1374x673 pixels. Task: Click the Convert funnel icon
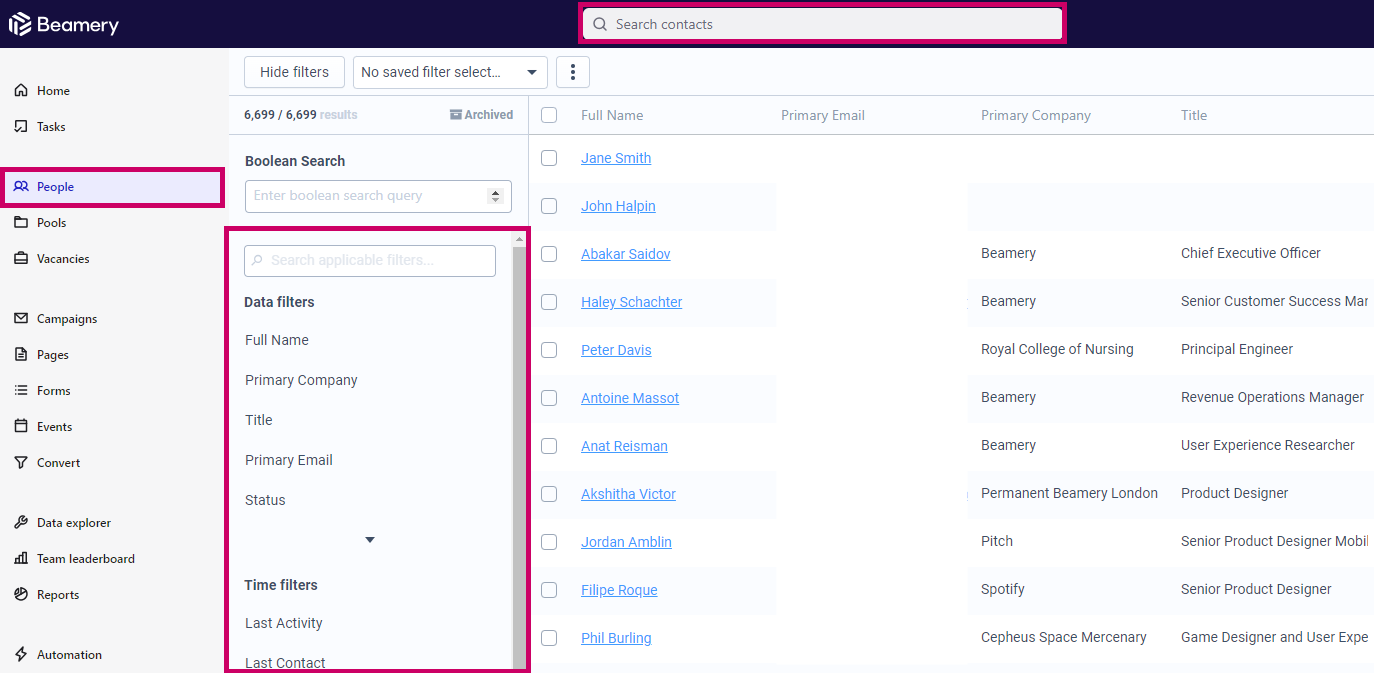[21, 463]
